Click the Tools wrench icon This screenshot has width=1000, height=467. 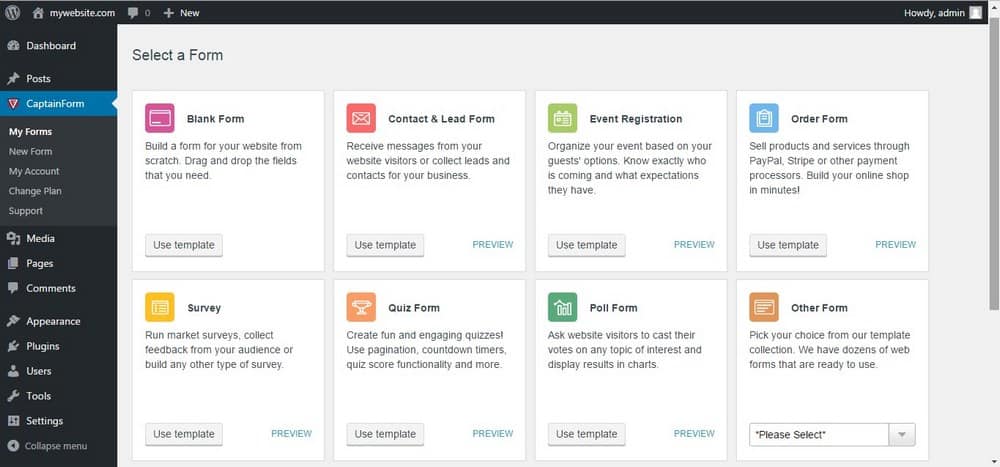coord(13,396)
